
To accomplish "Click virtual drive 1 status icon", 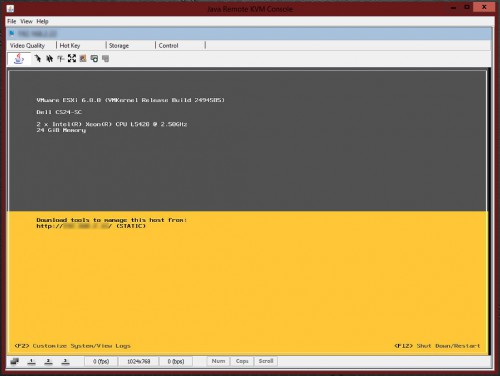I will tap(31, 362).
